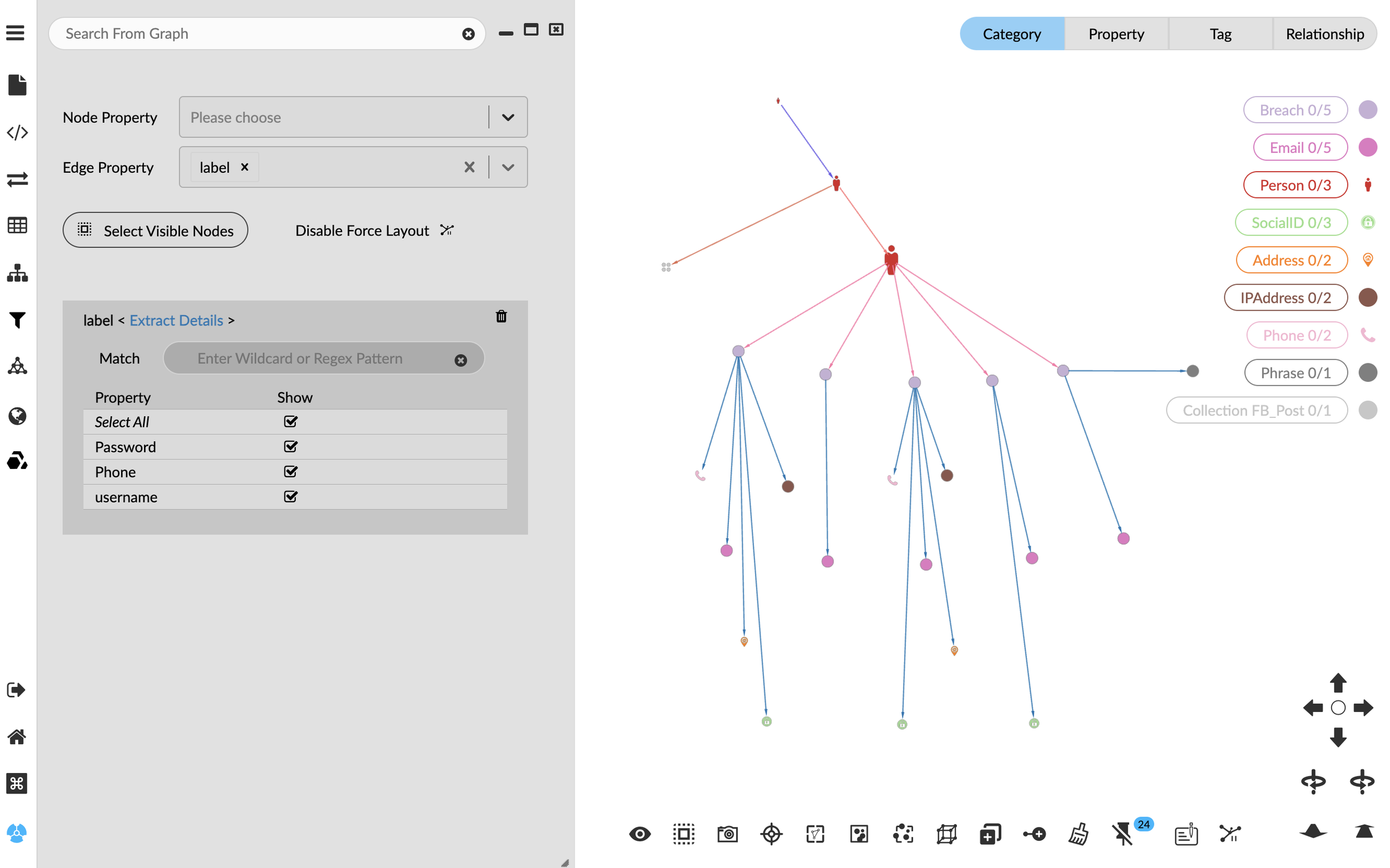Go to home via house icon

[16, 736]
